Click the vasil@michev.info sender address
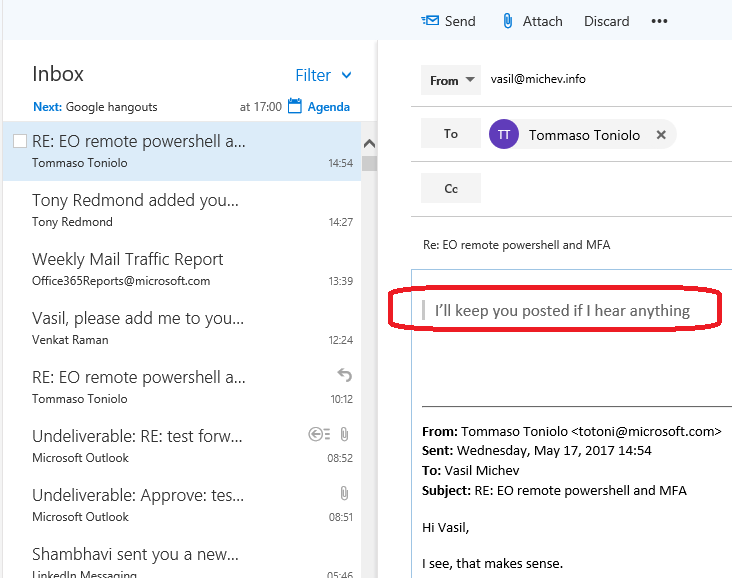732x578 pixels. pyautogui.click(x=538, y=79)
